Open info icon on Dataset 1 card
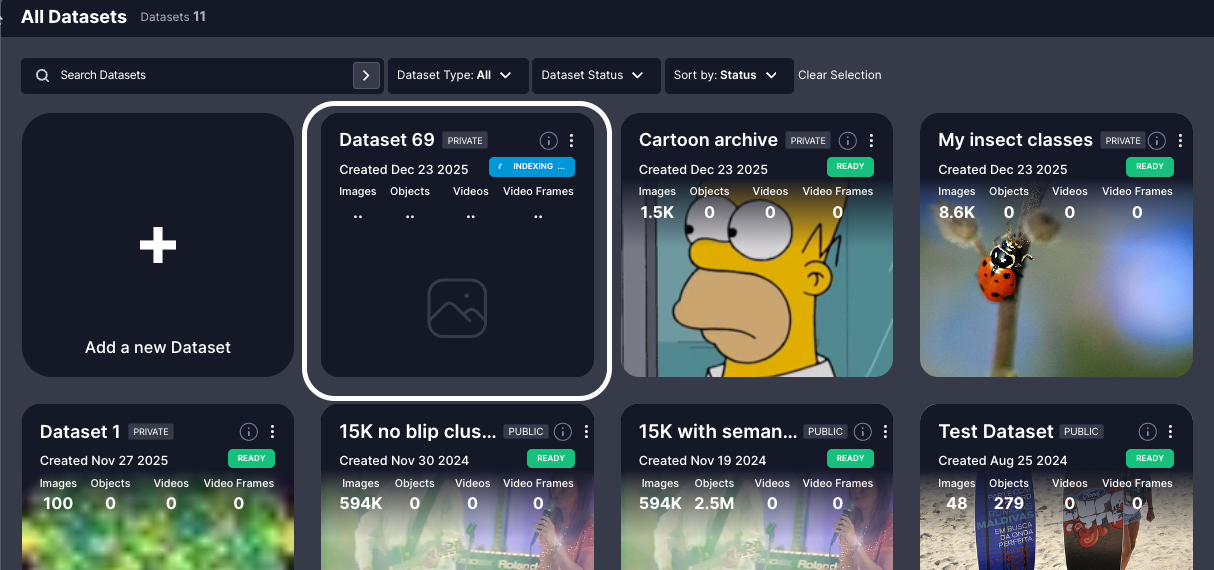1214x570 pixels. 249,432
